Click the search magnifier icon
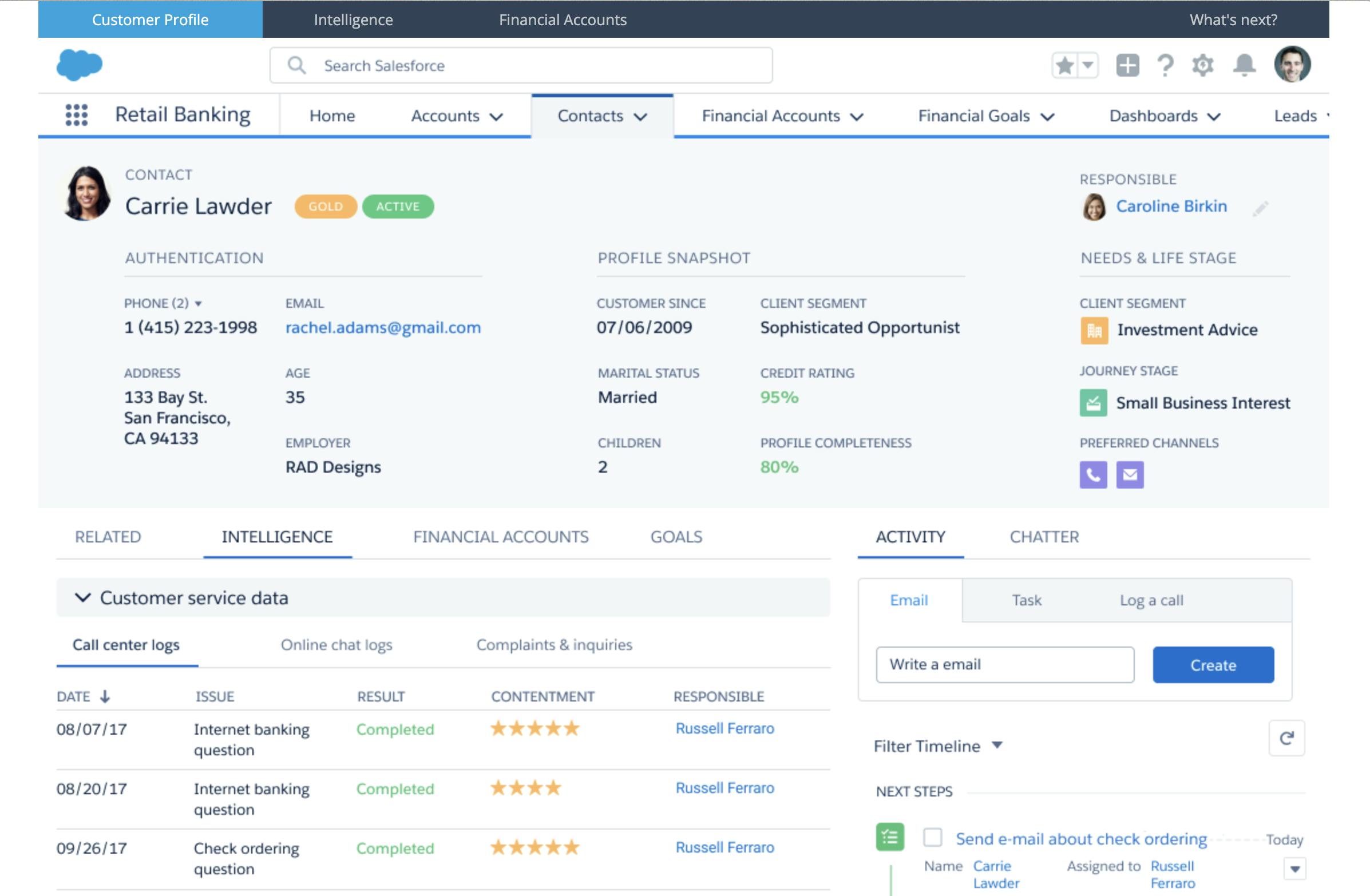 296,65
